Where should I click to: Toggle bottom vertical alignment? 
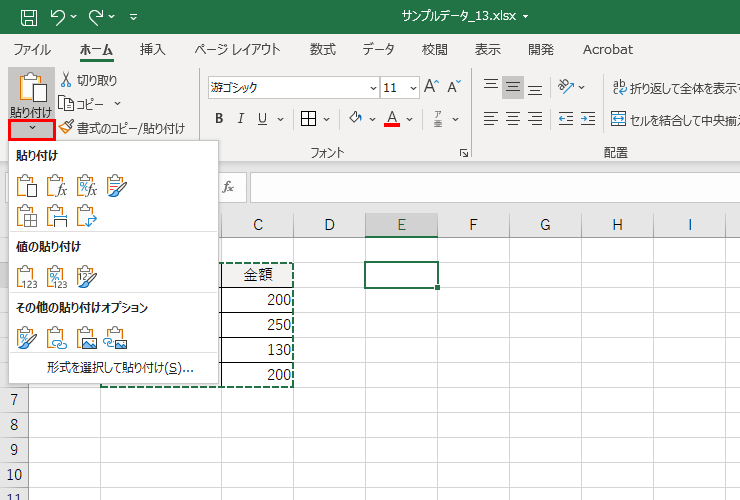[x=535, y=89]
